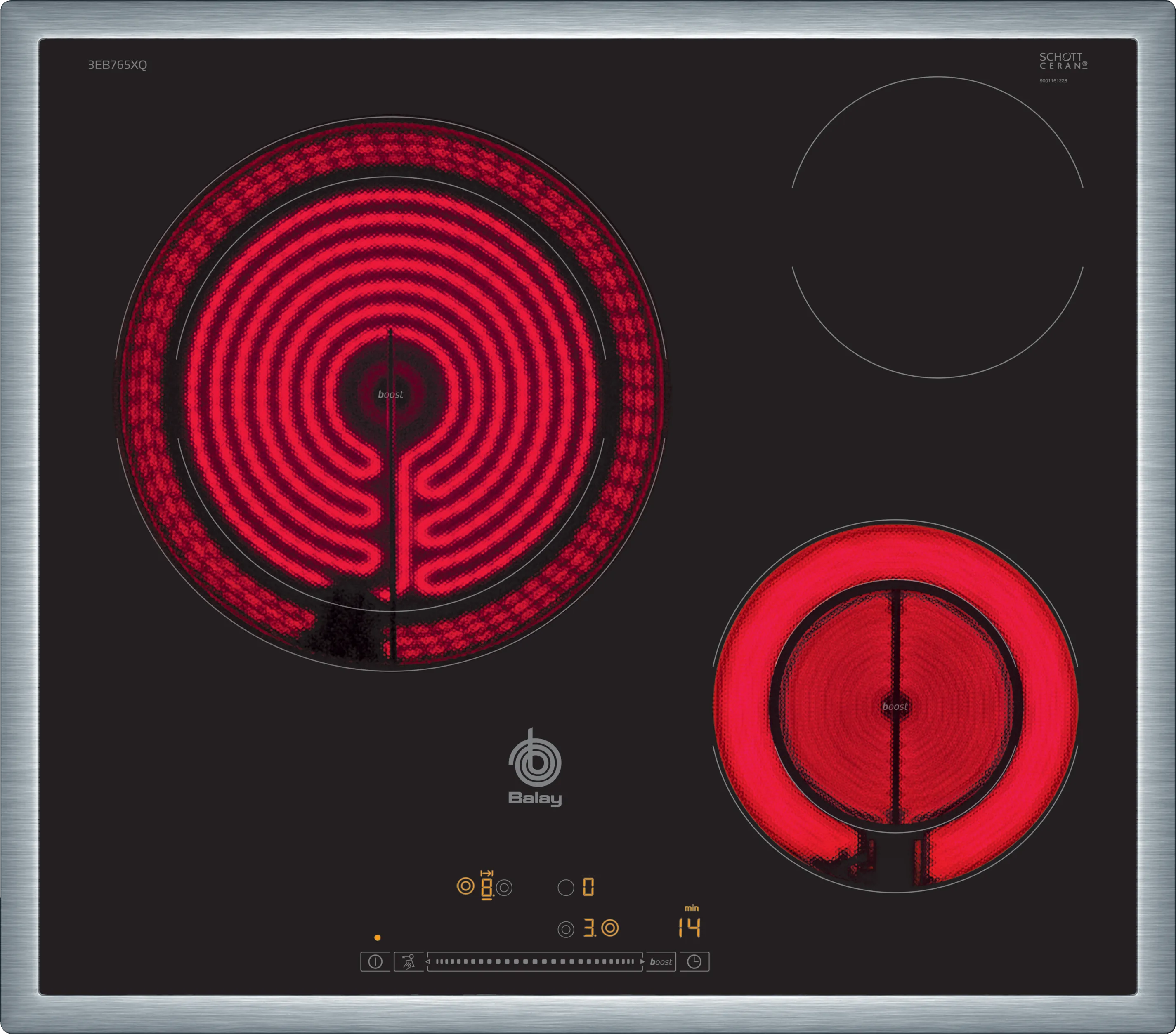
Task: Tap the child lock and wipe protection key
Action: [x=409, y=961]
